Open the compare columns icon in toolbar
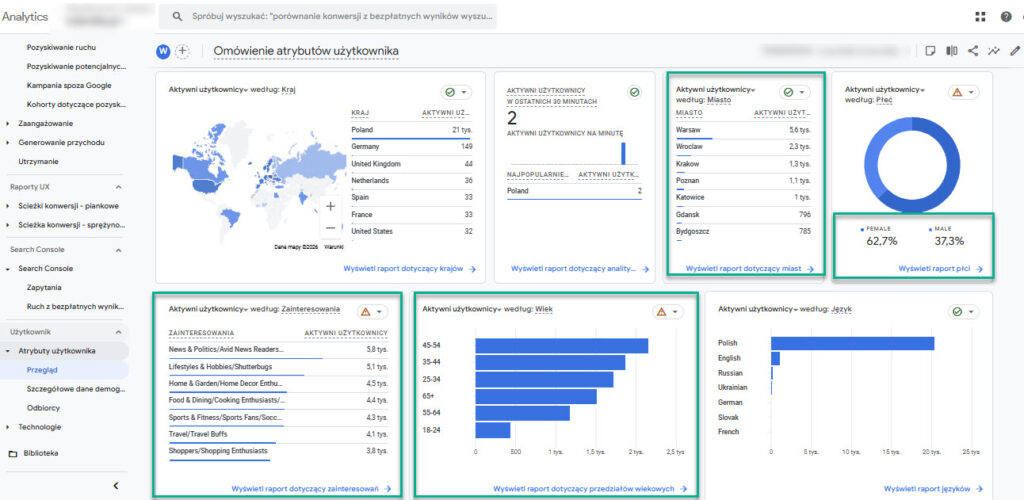The width and height of the screenshot is (1024, 500). coord(952,51)
